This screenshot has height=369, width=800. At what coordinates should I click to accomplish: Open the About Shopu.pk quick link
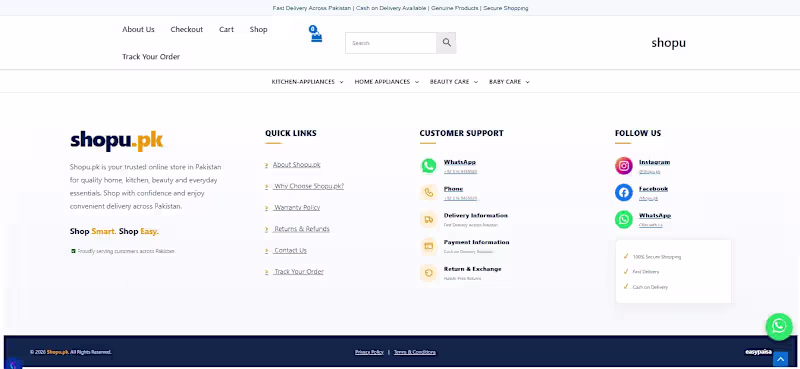[296, 165]
